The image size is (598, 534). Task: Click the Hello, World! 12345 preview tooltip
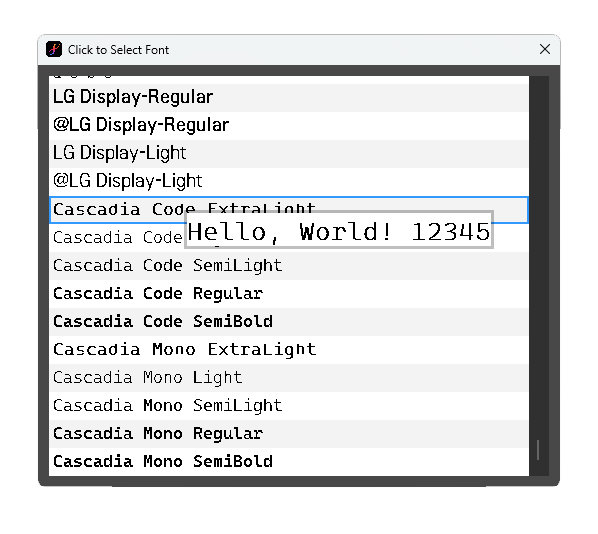coord(339,230)
